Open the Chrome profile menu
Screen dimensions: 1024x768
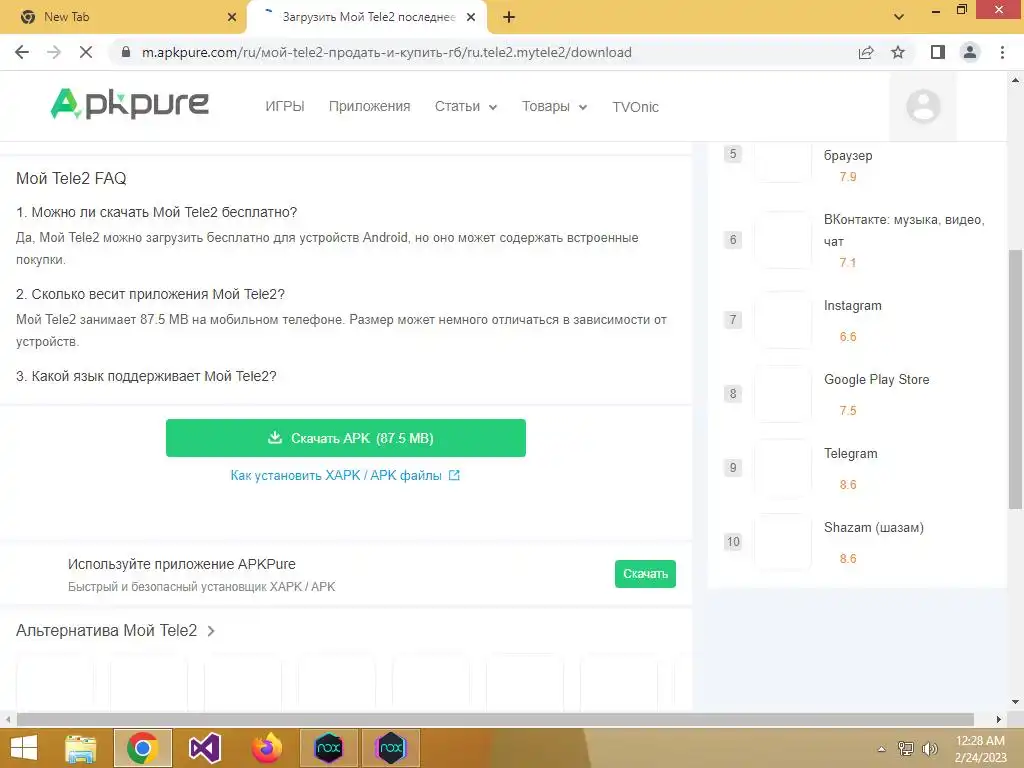click(x=970, y=52)
